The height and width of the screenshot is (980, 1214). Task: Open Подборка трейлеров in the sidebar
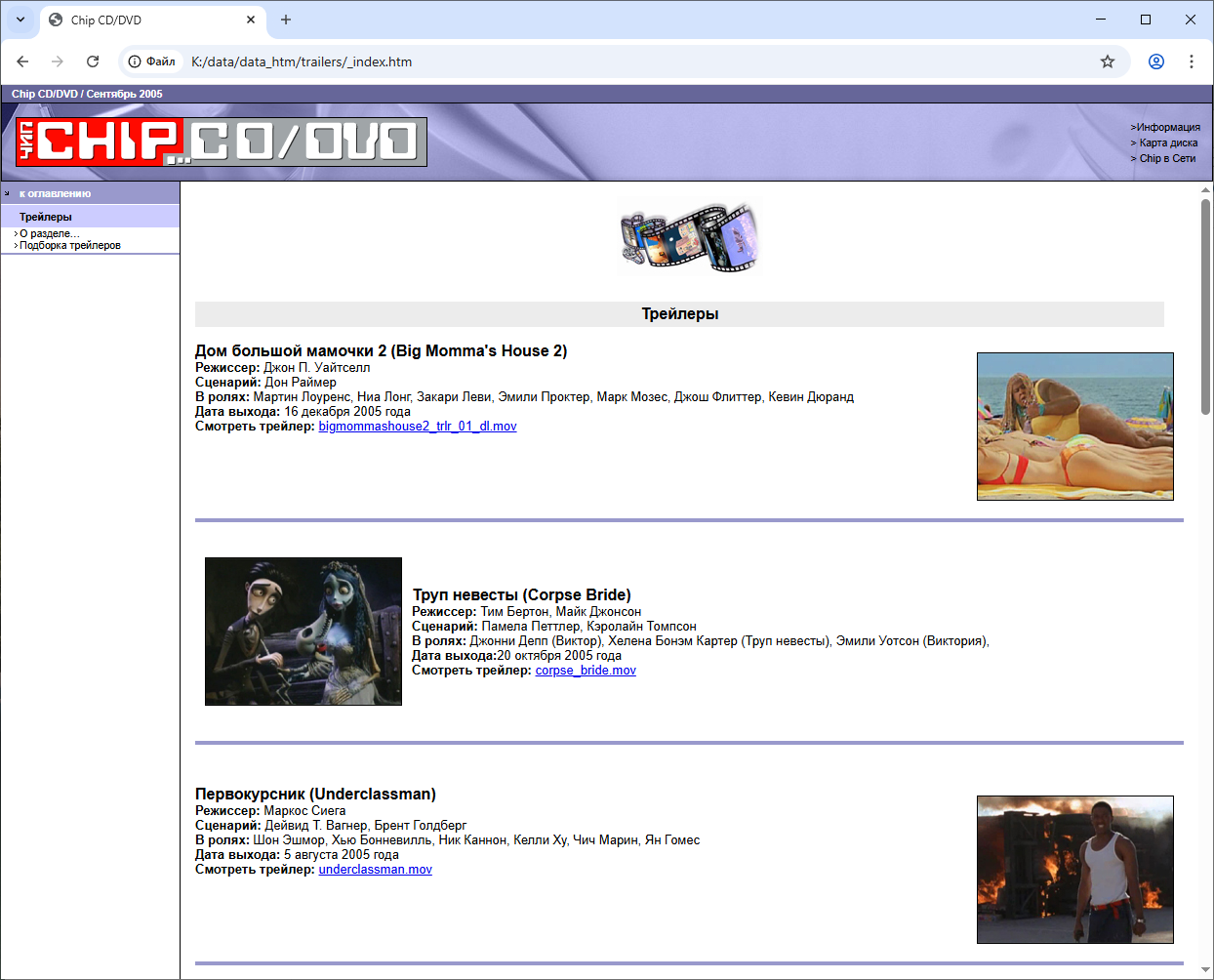[70, 245]
